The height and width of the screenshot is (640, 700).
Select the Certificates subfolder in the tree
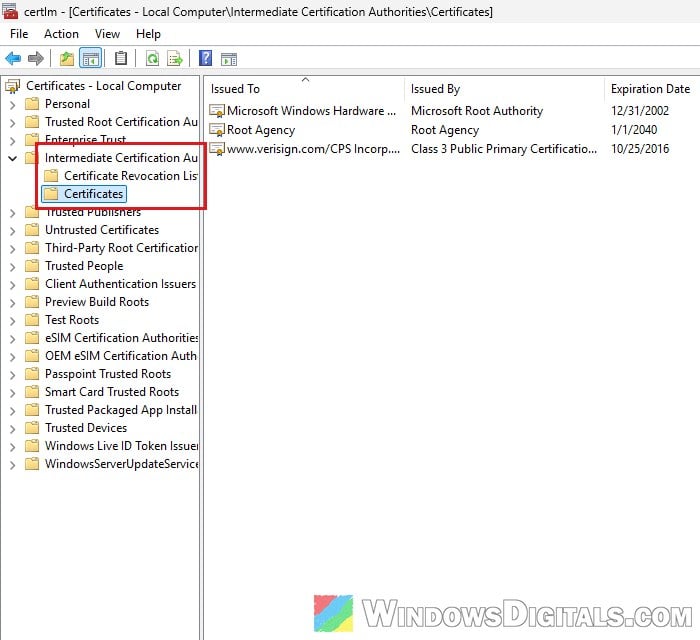click(x=93, y=194)
